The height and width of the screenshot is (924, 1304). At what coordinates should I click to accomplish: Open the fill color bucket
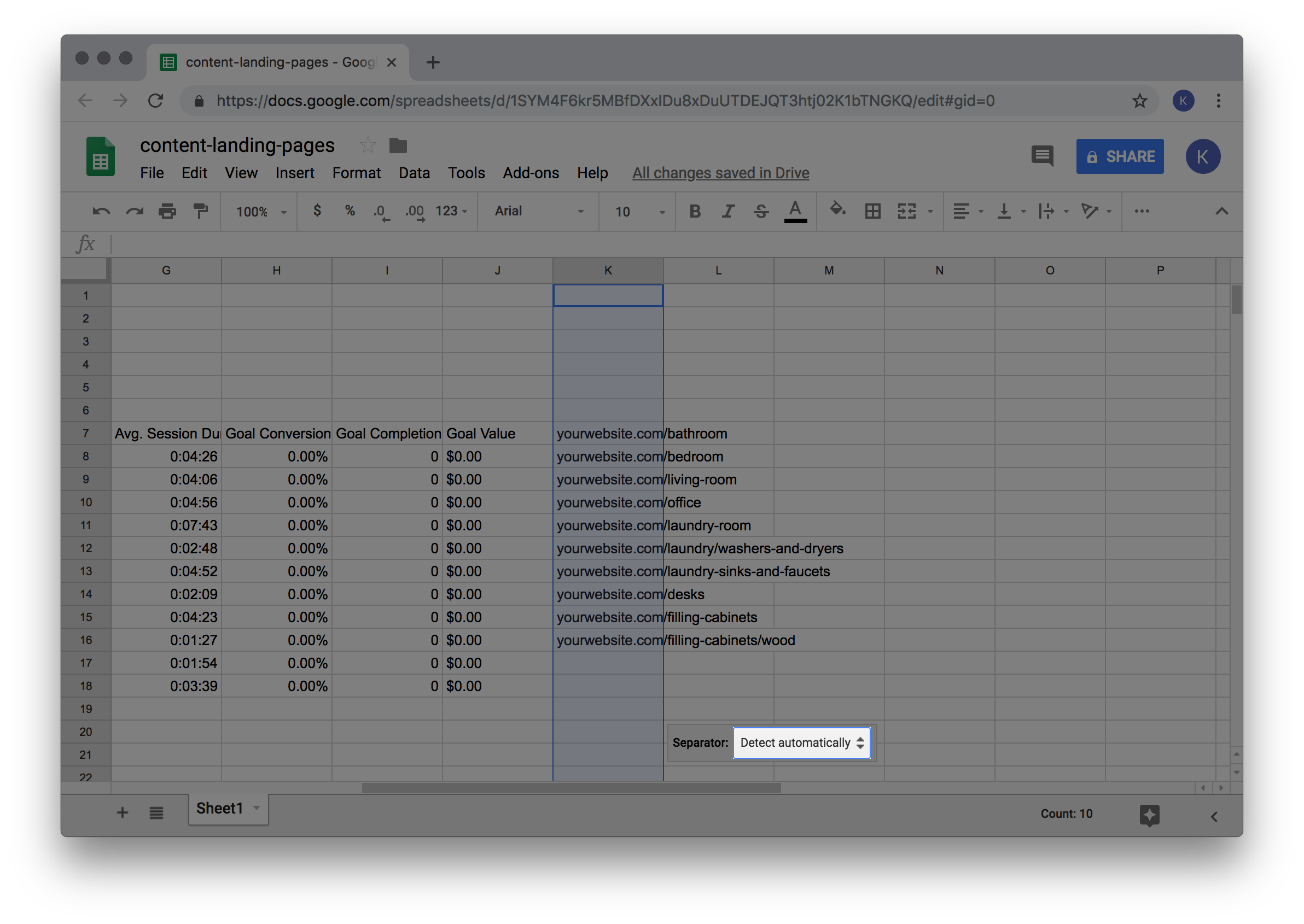pyautogui.click(x=837, y=210)
